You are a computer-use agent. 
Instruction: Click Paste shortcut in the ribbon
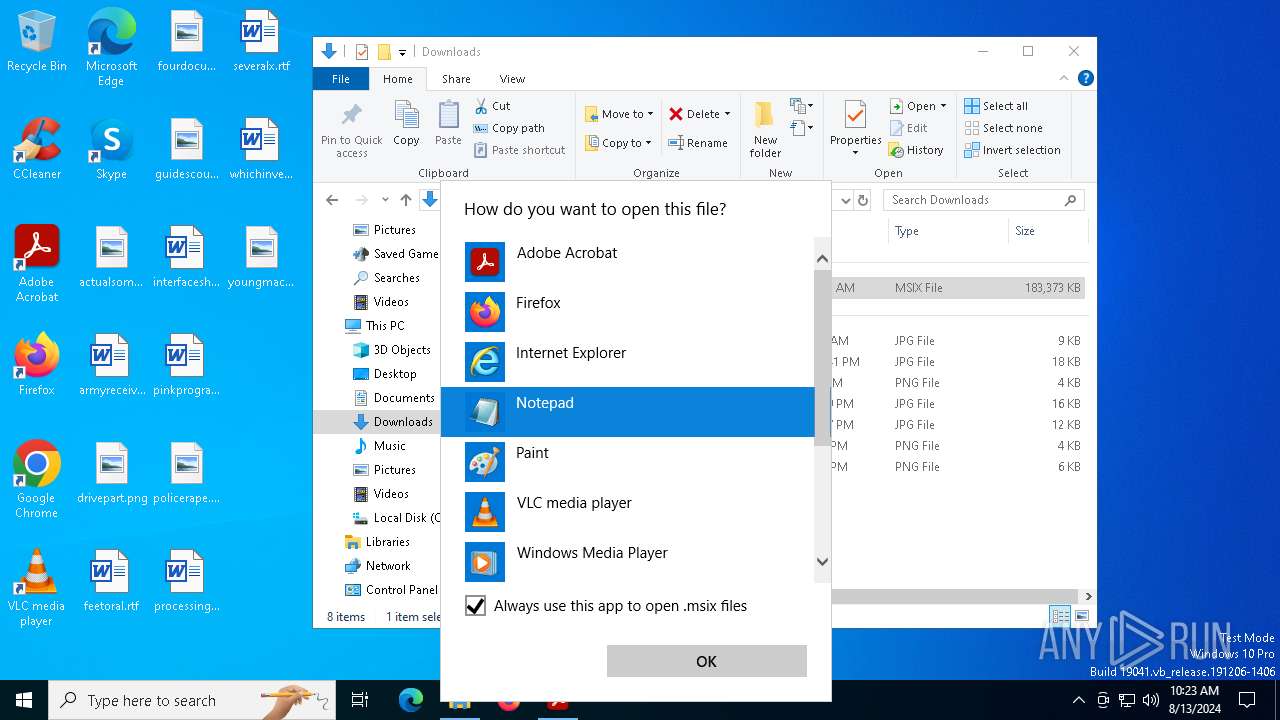pyautogui.click(x=519, y=150)
